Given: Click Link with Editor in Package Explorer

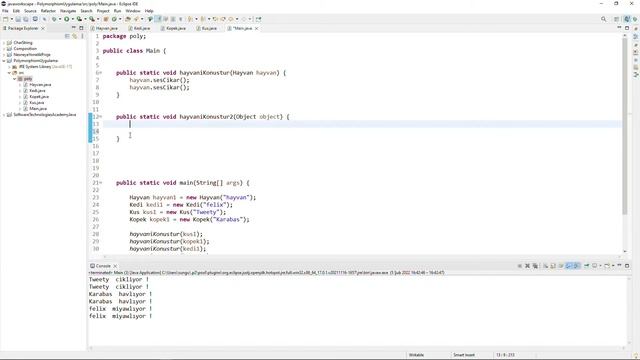Looking at the screenshot, I should tap(75, 36).
